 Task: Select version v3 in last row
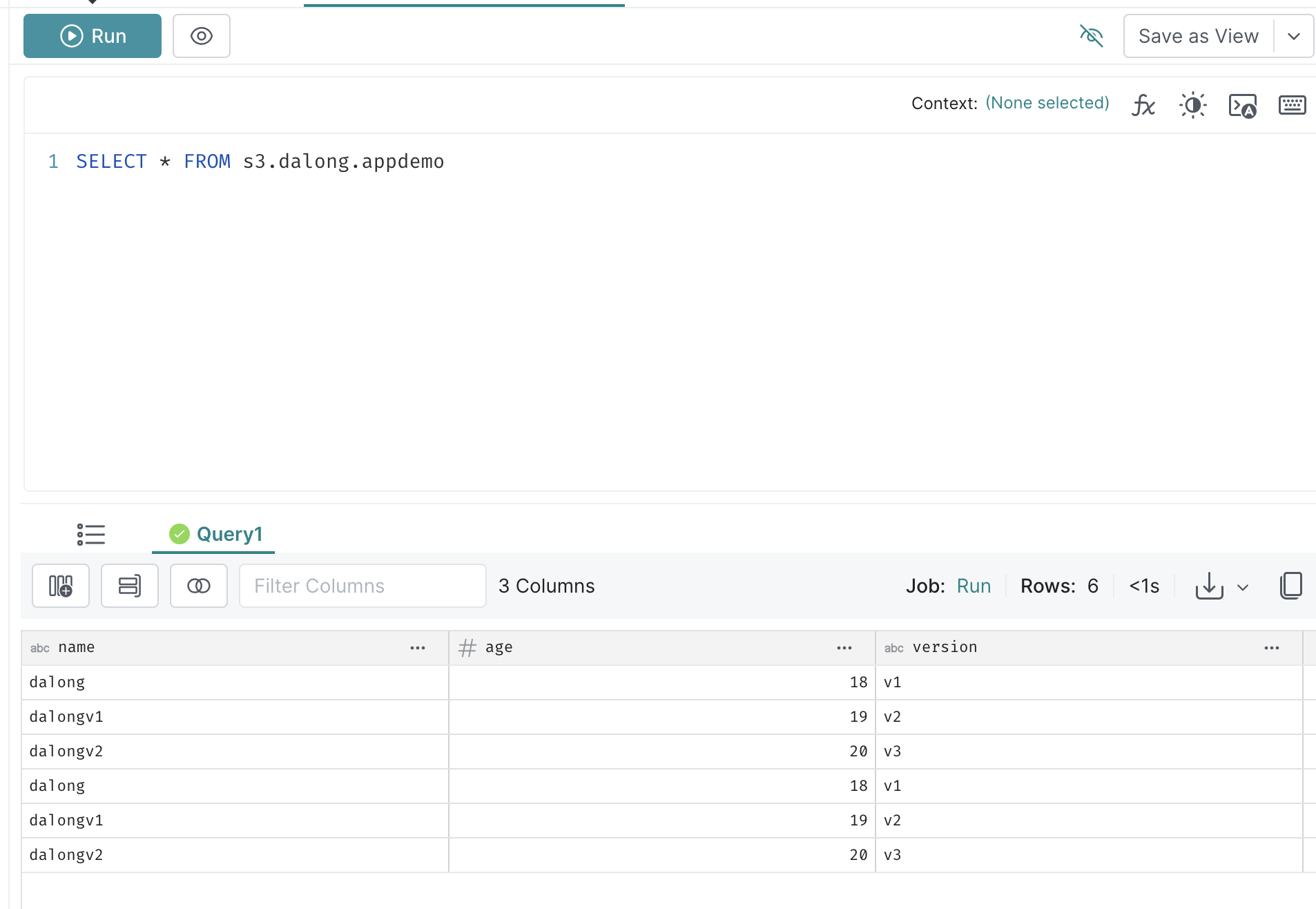(1089, 855)
